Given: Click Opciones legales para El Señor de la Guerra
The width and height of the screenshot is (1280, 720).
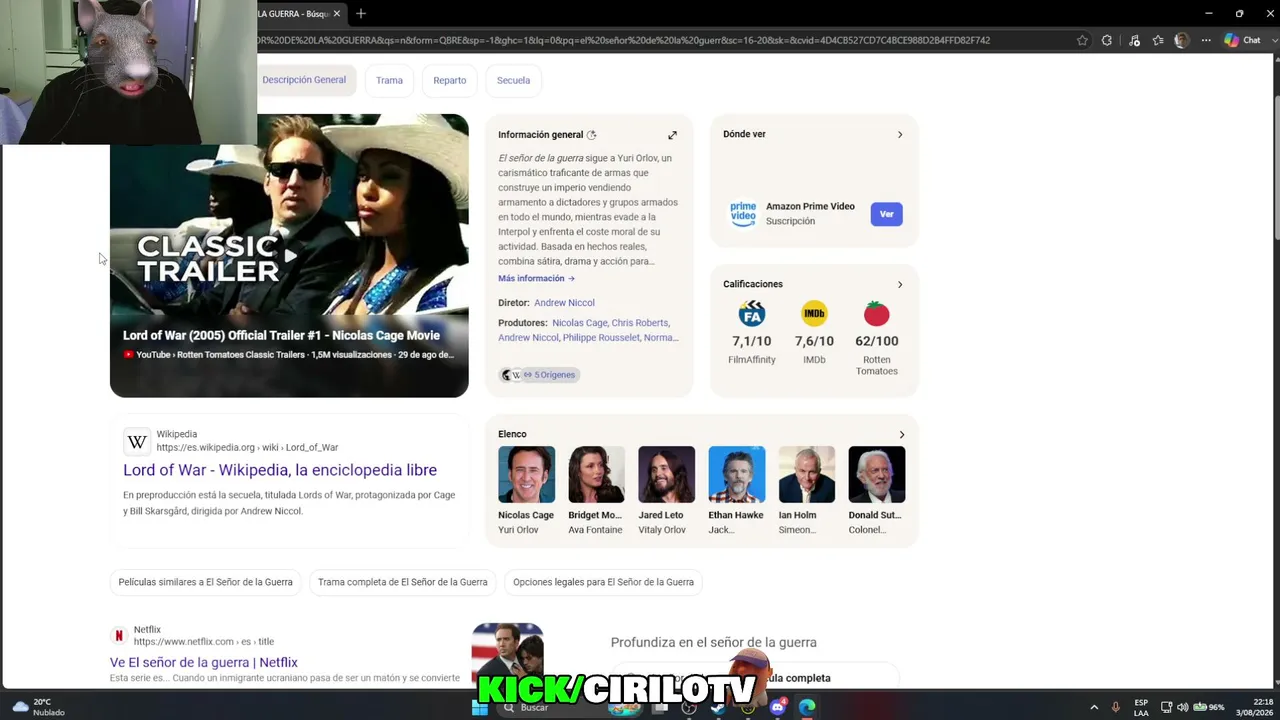Looking at the screenshot, I should (603, 582).
